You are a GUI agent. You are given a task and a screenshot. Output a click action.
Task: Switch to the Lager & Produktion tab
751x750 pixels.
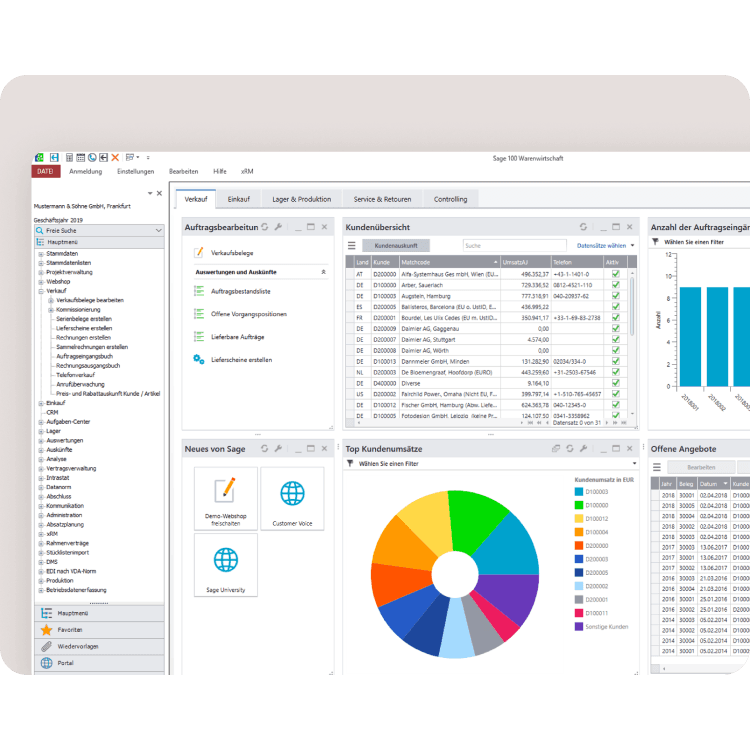tap(301, 199)
